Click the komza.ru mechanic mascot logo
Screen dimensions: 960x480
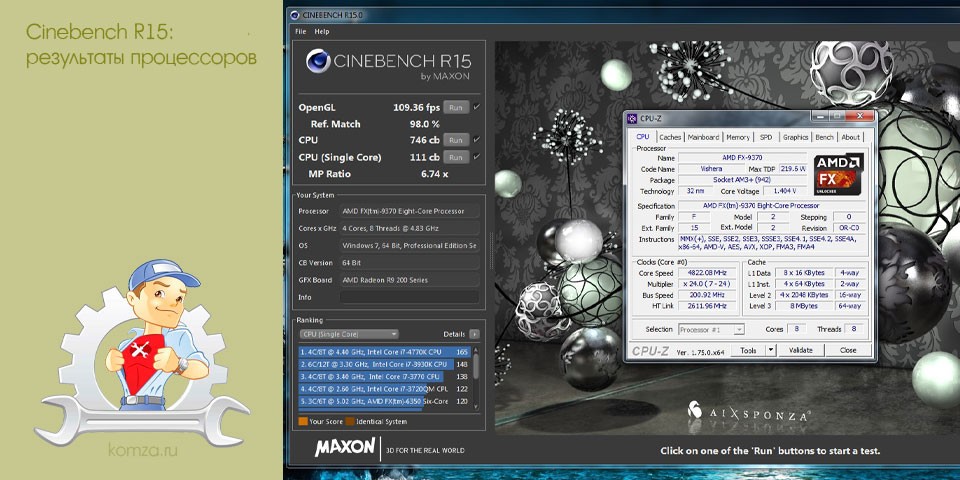point(141,352)
